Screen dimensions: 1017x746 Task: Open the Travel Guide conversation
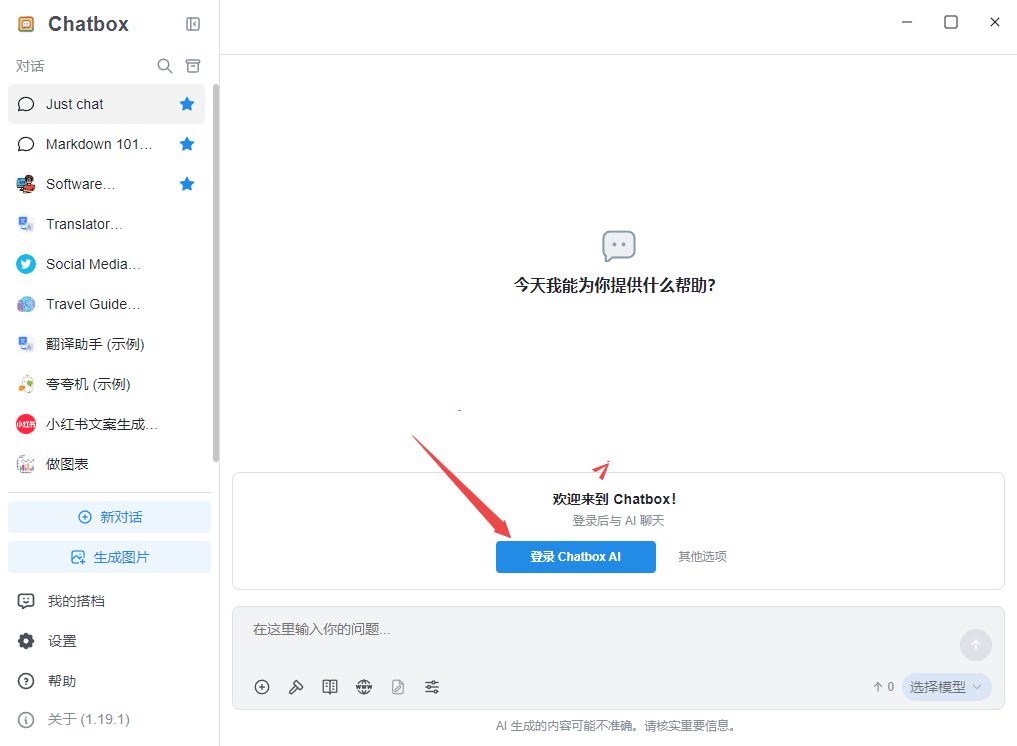(x=93, y=304)
